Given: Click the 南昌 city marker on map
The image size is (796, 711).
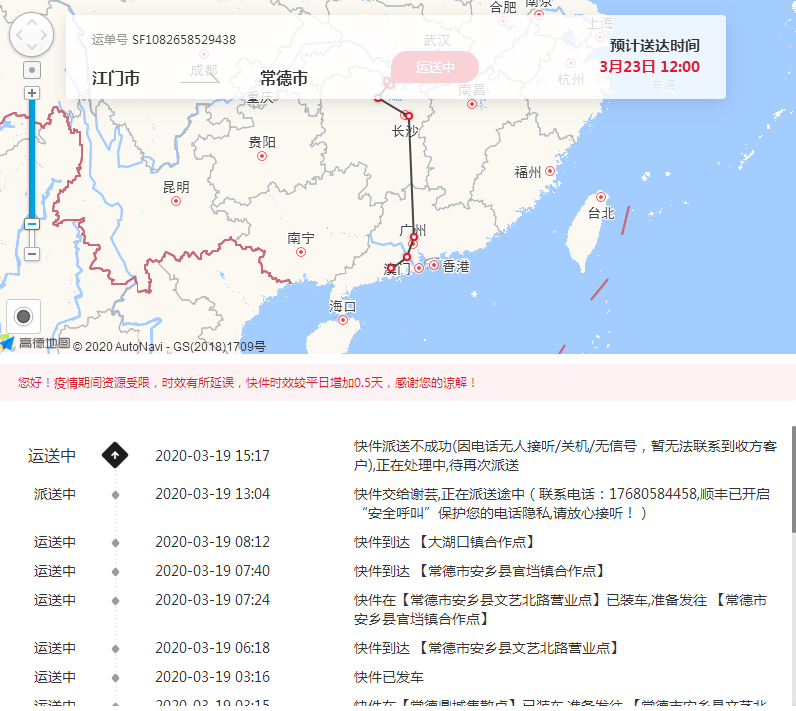Looking at the screenshot, I should coord(472,104).
